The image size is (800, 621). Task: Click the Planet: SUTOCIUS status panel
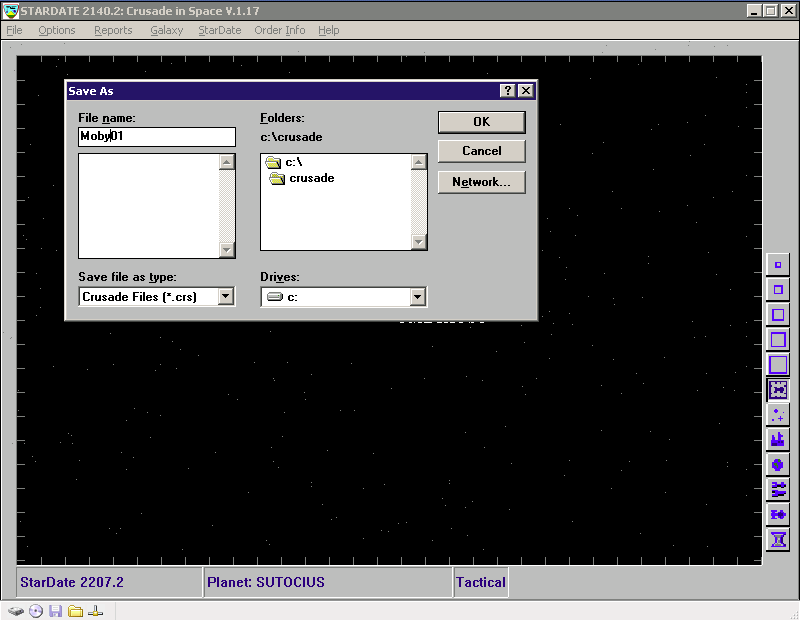pos(328,582)
